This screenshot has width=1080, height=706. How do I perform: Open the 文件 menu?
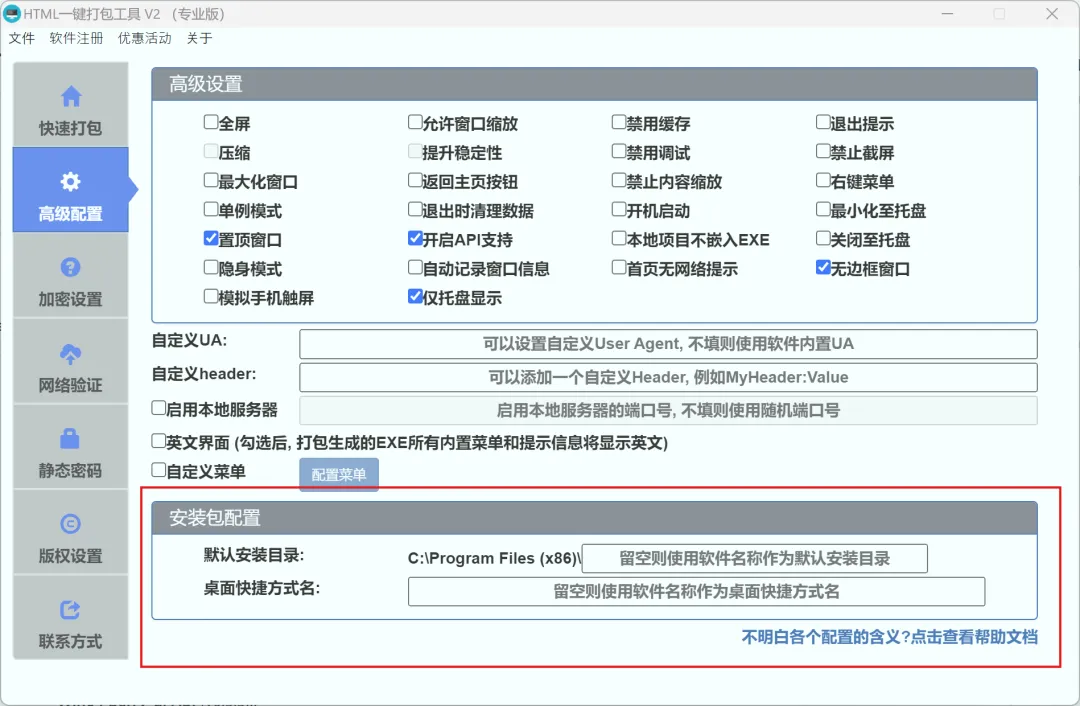[21, 39]
